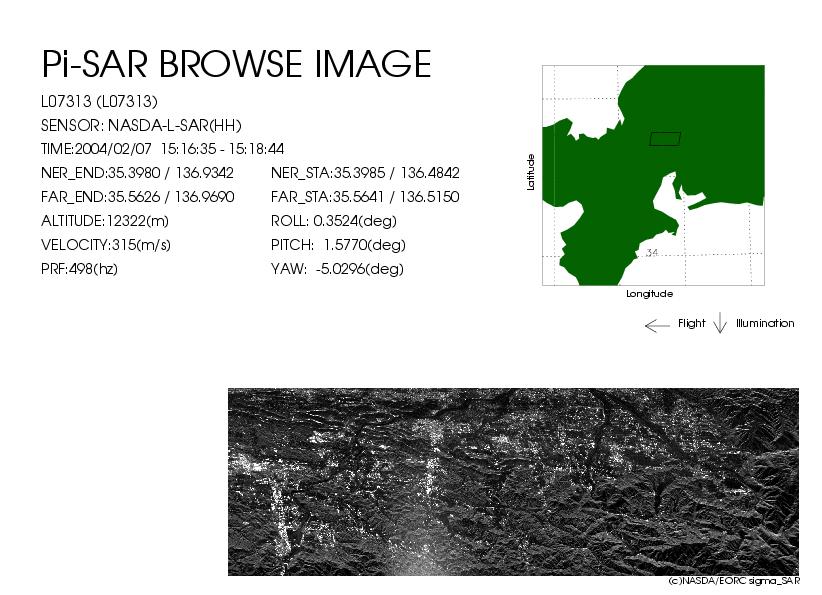Click the left-pointing Flight direction arrow
Screen dimensions: 822x595
pyautogui.click(x=657, y=326)
